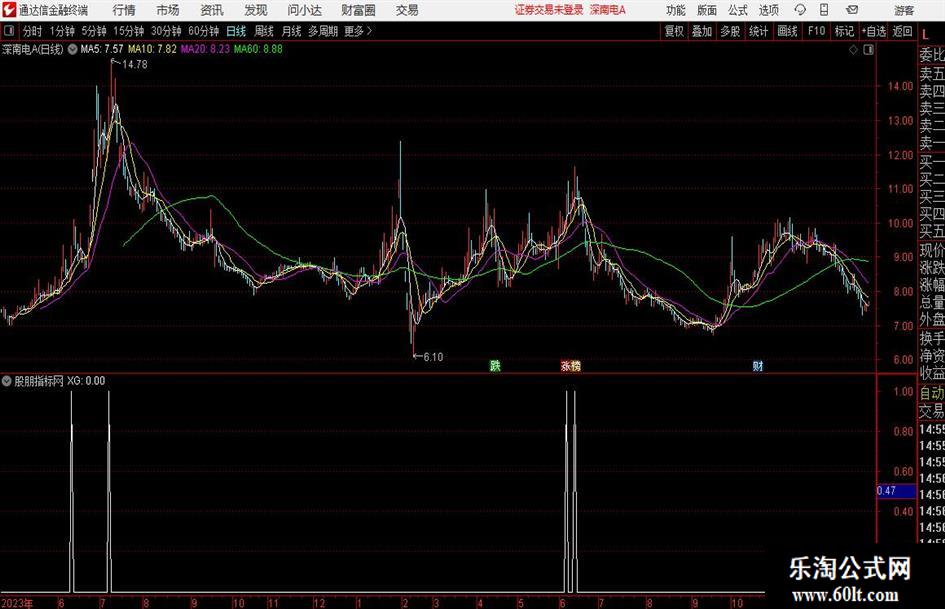Switch to 30分钟 period
The image size is (945, 609).
(166, 31)
